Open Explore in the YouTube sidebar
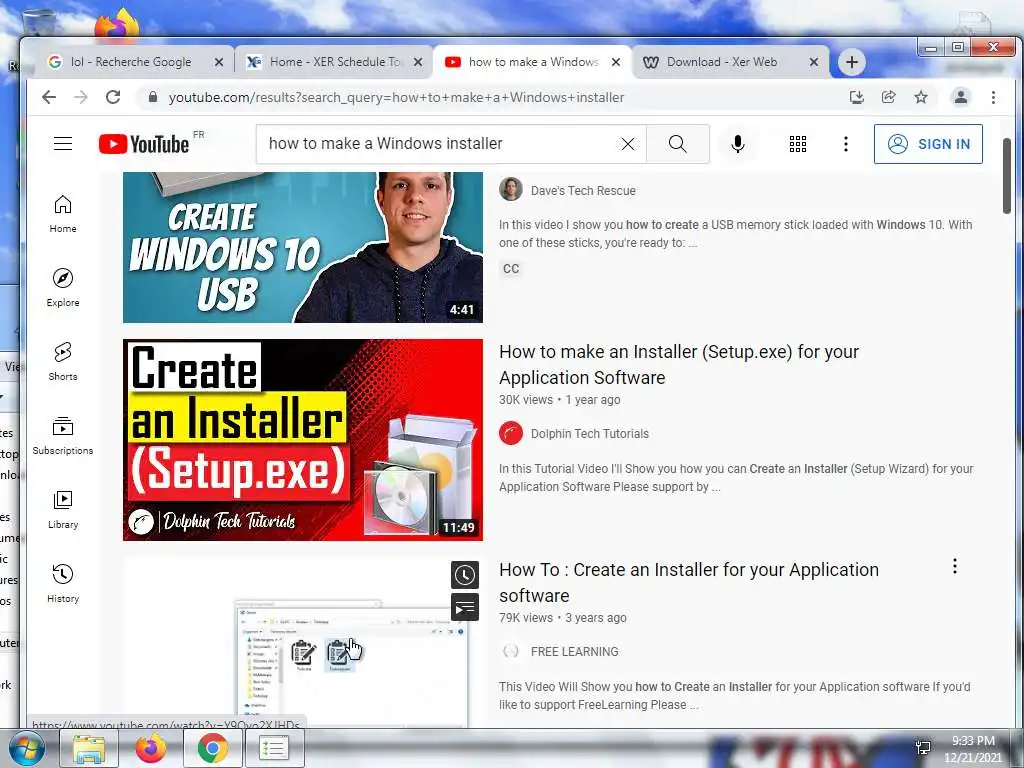This screenshot has width=1024, height=768. coord(63,288)
